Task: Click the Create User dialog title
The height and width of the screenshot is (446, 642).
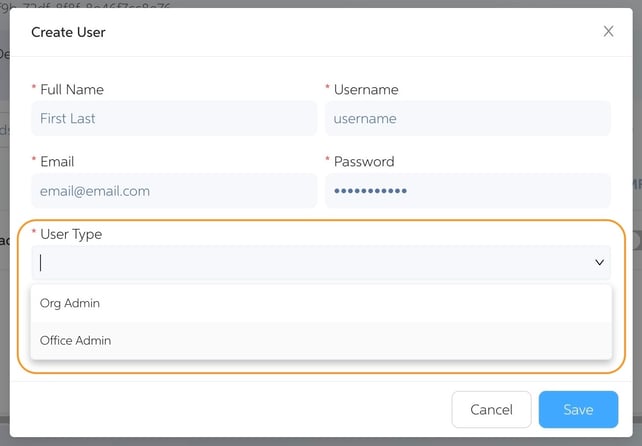Action: tap(68, 32)
